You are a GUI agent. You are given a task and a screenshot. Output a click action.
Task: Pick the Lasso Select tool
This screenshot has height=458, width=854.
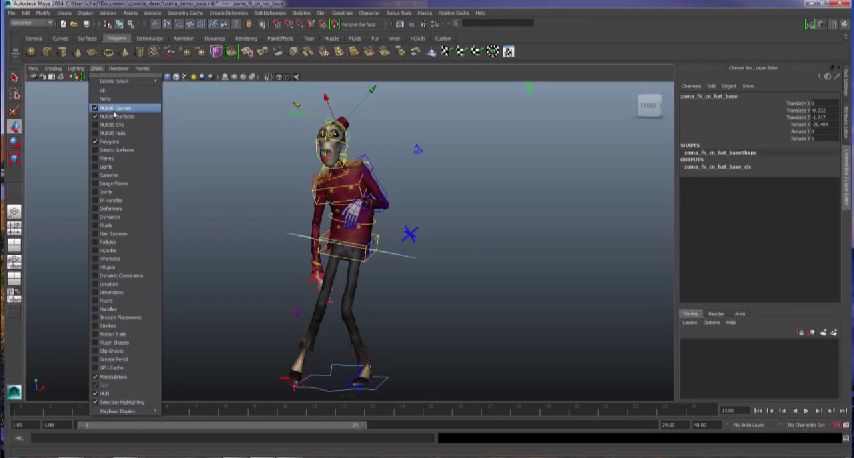tap(14, 94)
